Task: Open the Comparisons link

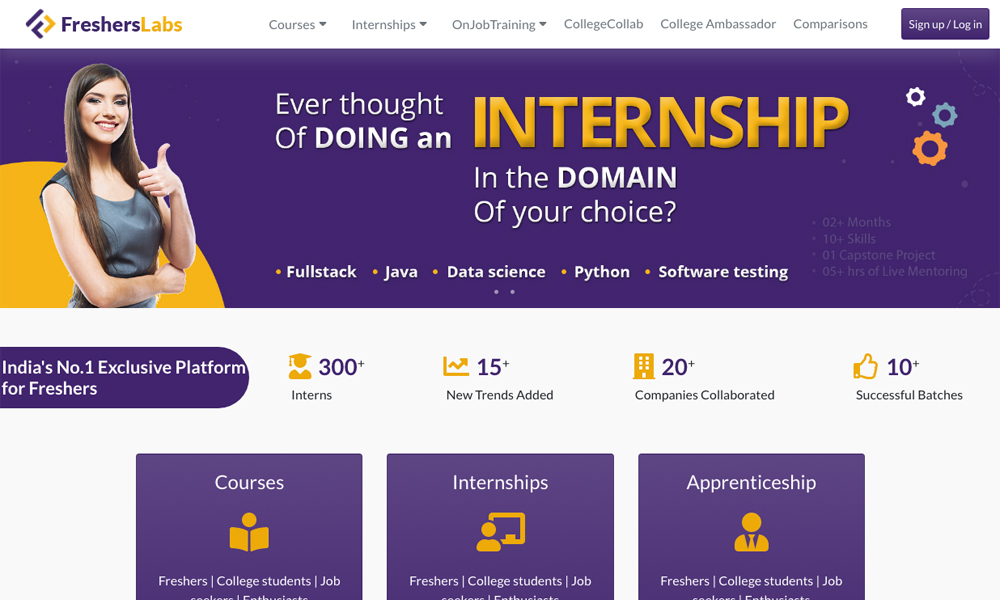Action: click(830, 24)
